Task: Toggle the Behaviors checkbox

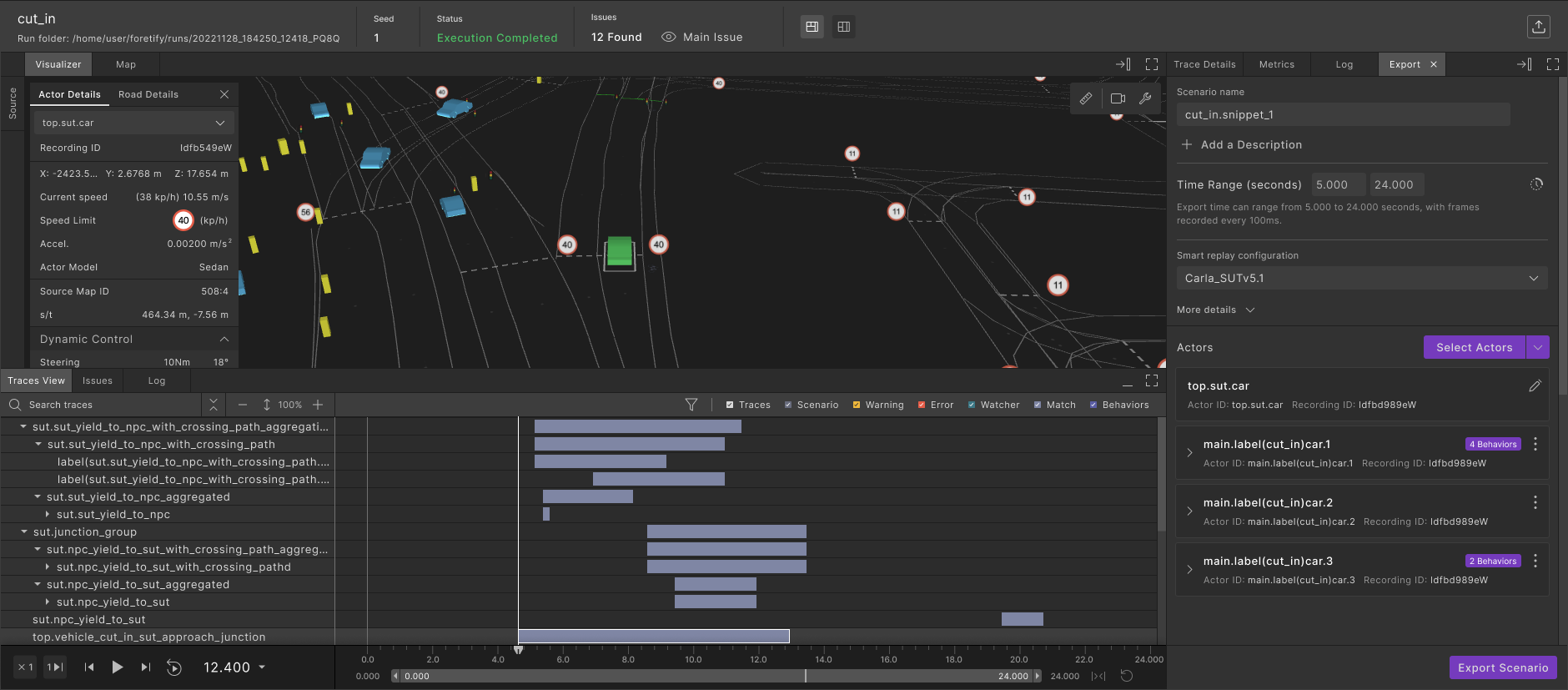Action: pyautogui.click(x=1093, y=405)
